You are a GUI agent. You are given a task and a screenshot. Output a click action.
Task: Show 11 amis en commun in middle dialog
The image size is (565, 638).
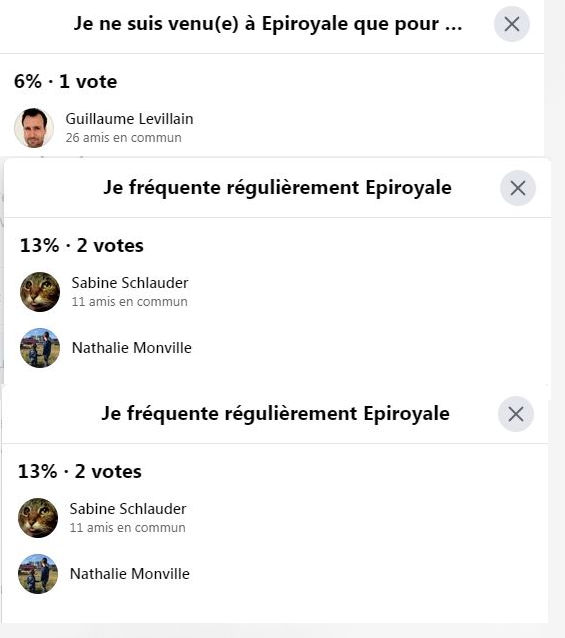pyautogui.click(x=130, y=302)
